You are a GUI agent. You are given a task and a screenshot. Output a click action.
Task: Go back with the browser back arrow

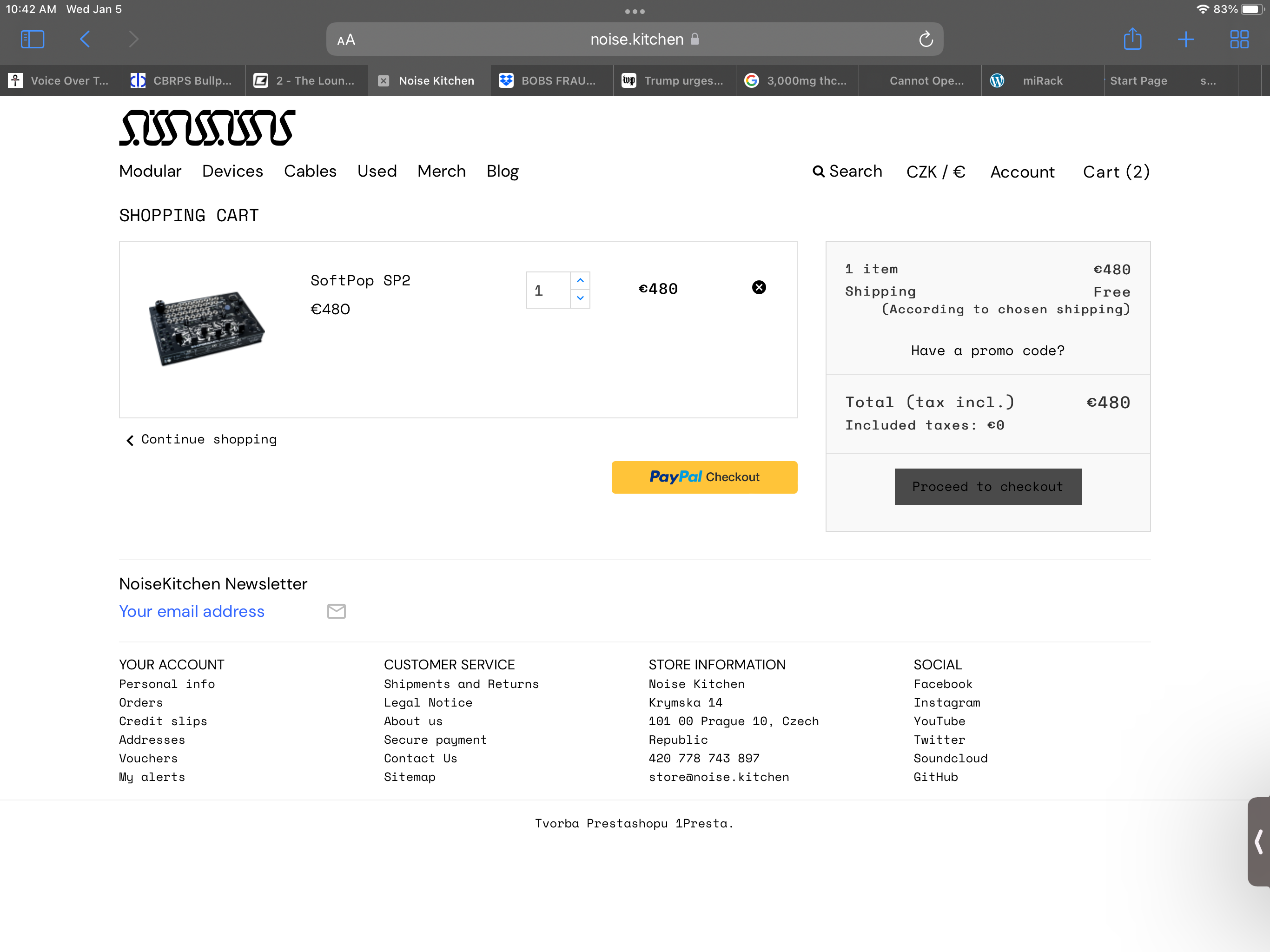85,39
